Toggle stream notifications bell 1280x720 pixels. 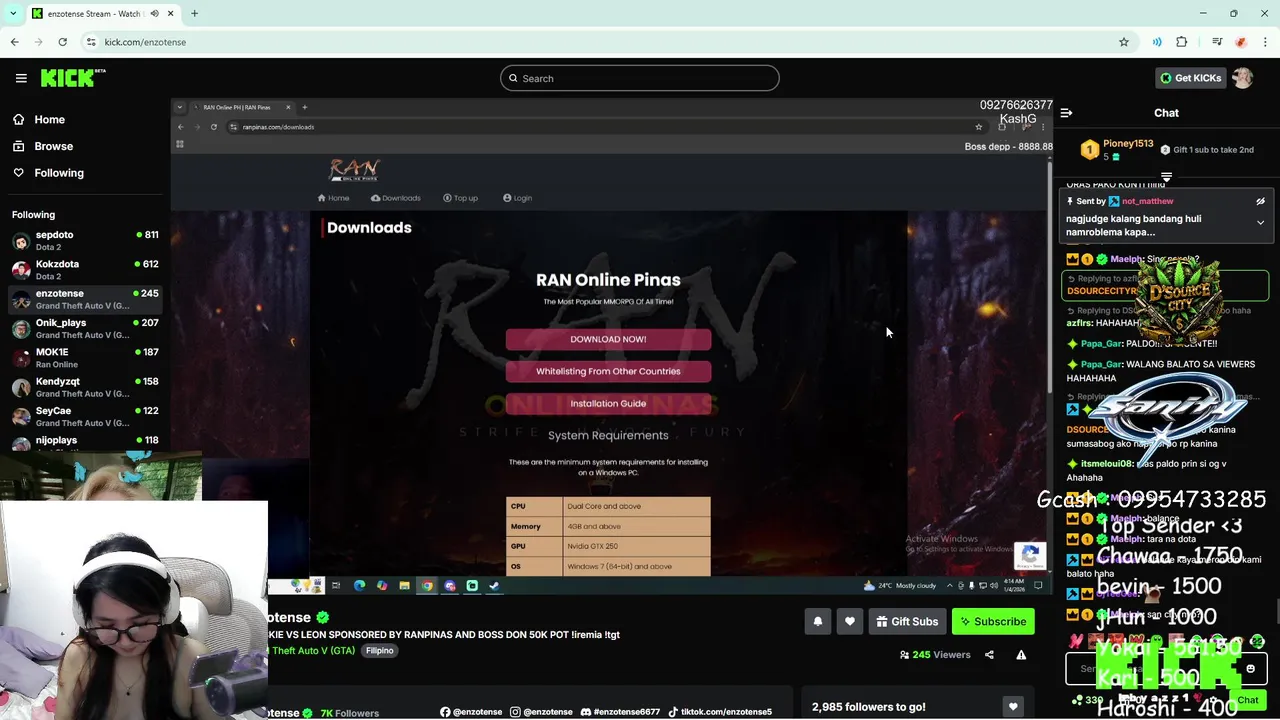tap(817, 621)
